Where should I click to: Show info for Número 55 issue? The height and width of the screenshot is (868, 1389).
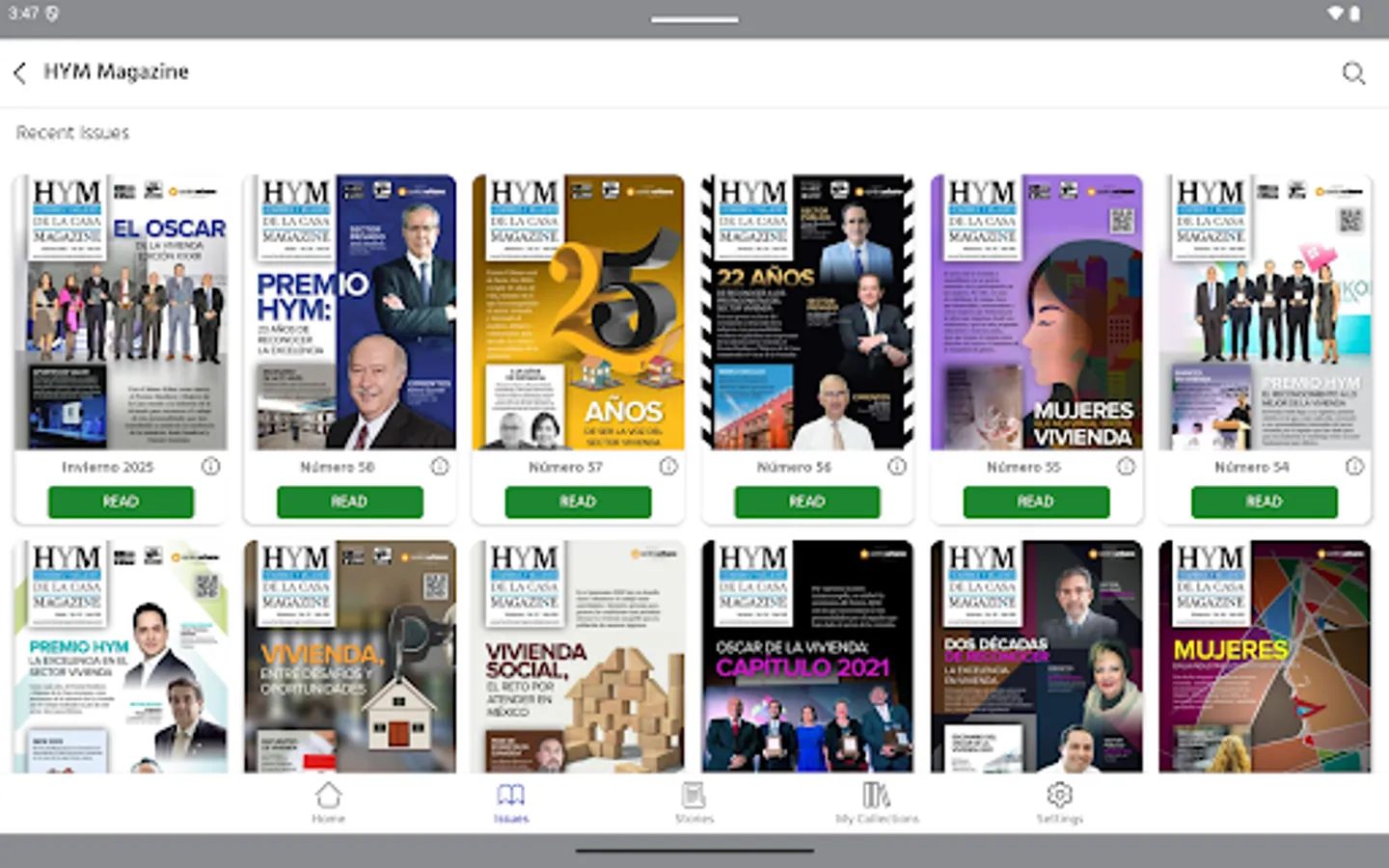click(x=1126, y=467)
